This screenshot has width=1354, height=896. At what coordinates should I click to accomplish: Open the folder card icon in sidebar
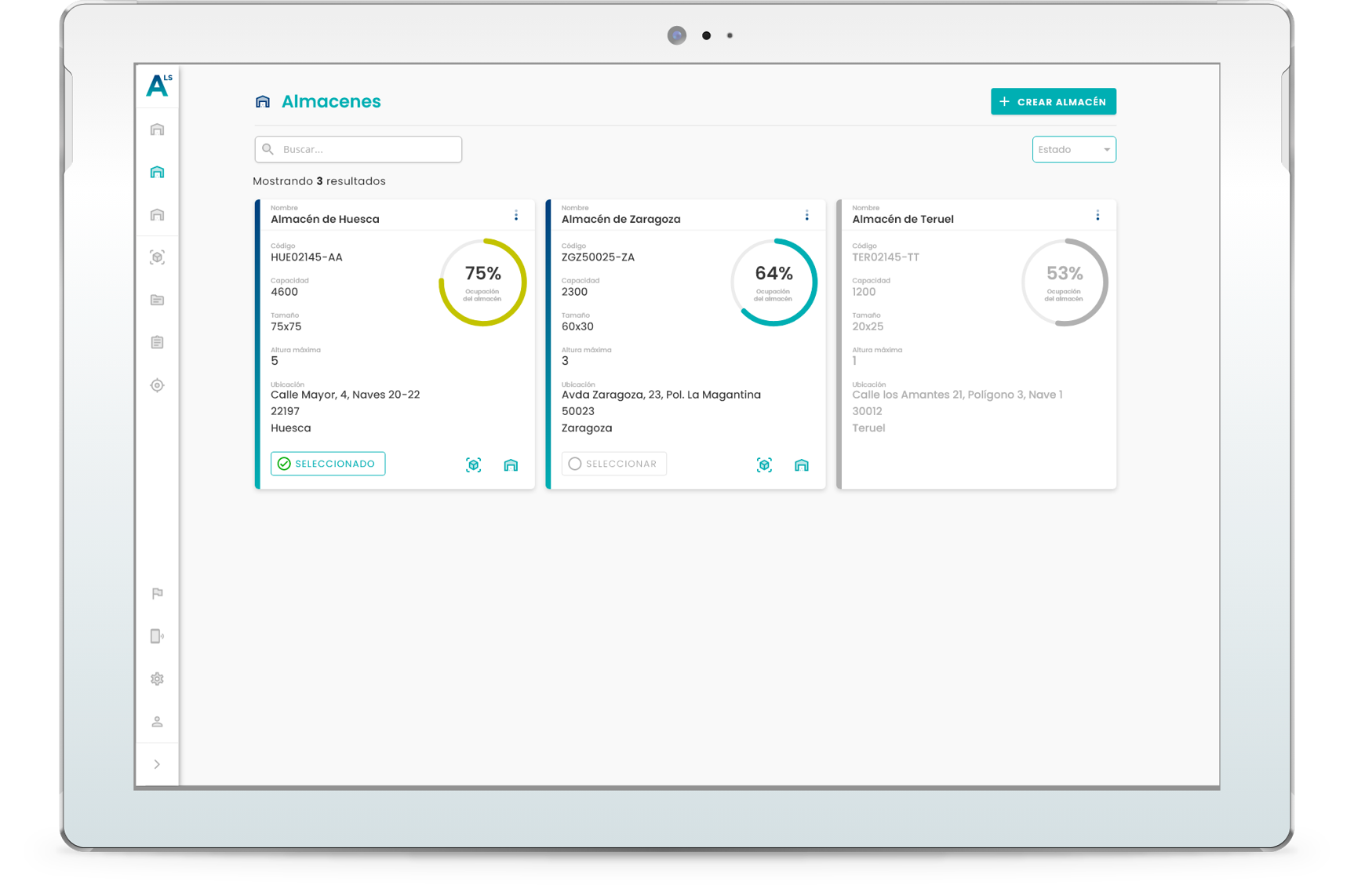[x=158, y=300]
